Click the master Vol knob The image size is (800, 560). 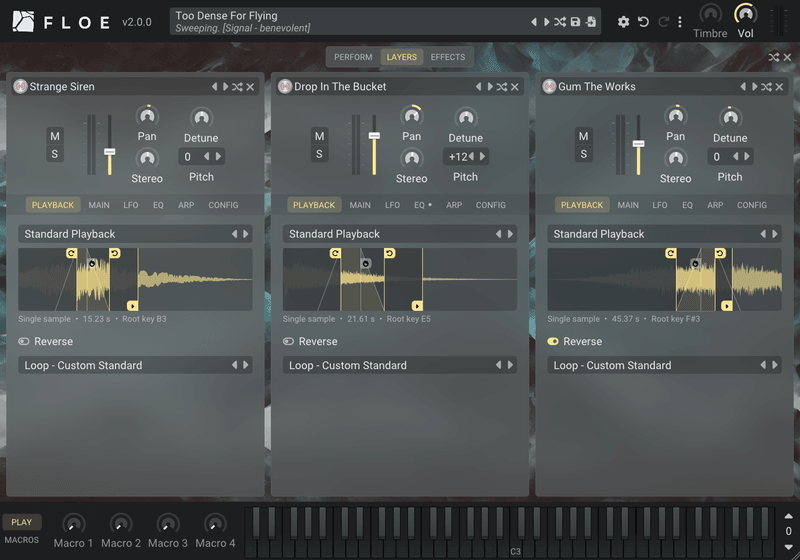pos(745,14)
